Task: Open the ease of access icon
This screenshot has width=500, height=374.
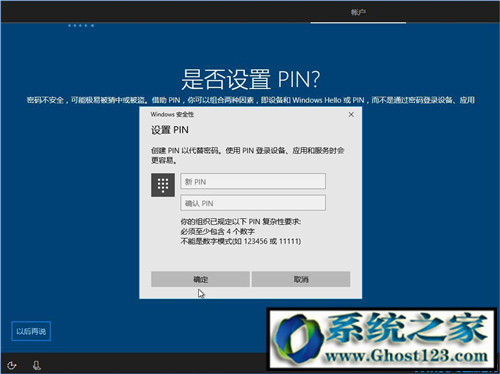Action: 12,366
